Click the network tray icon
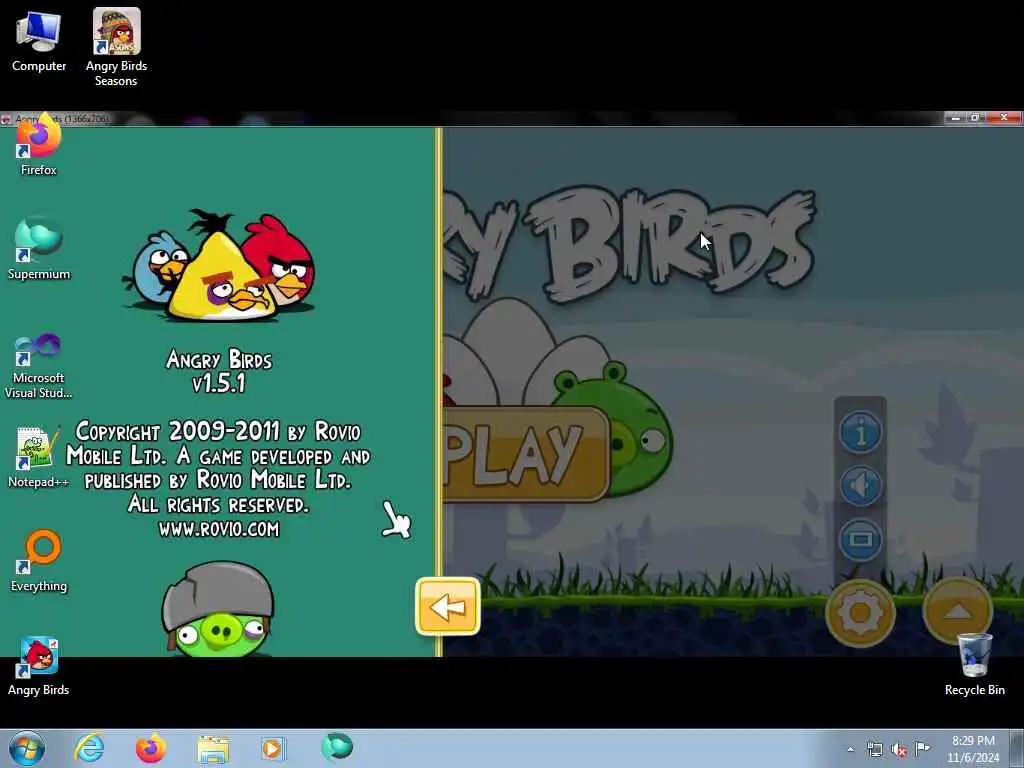Viewport: 1024px width, 768px height. [x=874, y=749]
